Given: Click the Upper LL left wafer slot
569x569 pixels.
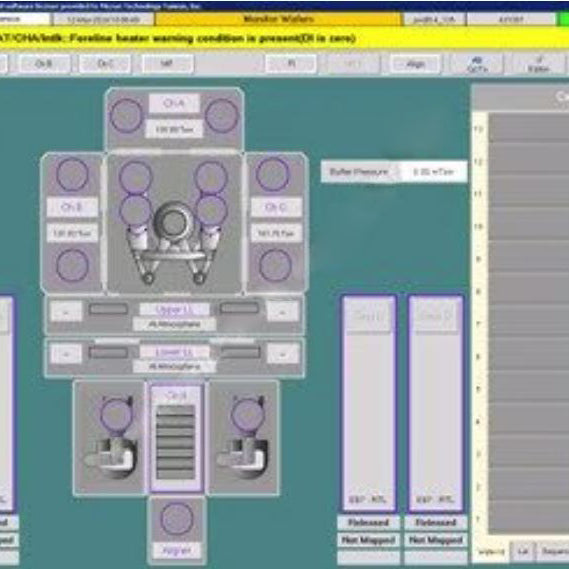Looking at the screenshot, I should (108, 309).
